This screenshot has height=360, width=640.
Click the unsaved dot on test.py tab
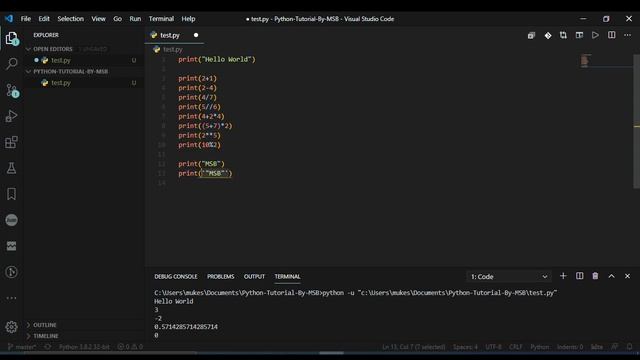(x=196, y=36)
